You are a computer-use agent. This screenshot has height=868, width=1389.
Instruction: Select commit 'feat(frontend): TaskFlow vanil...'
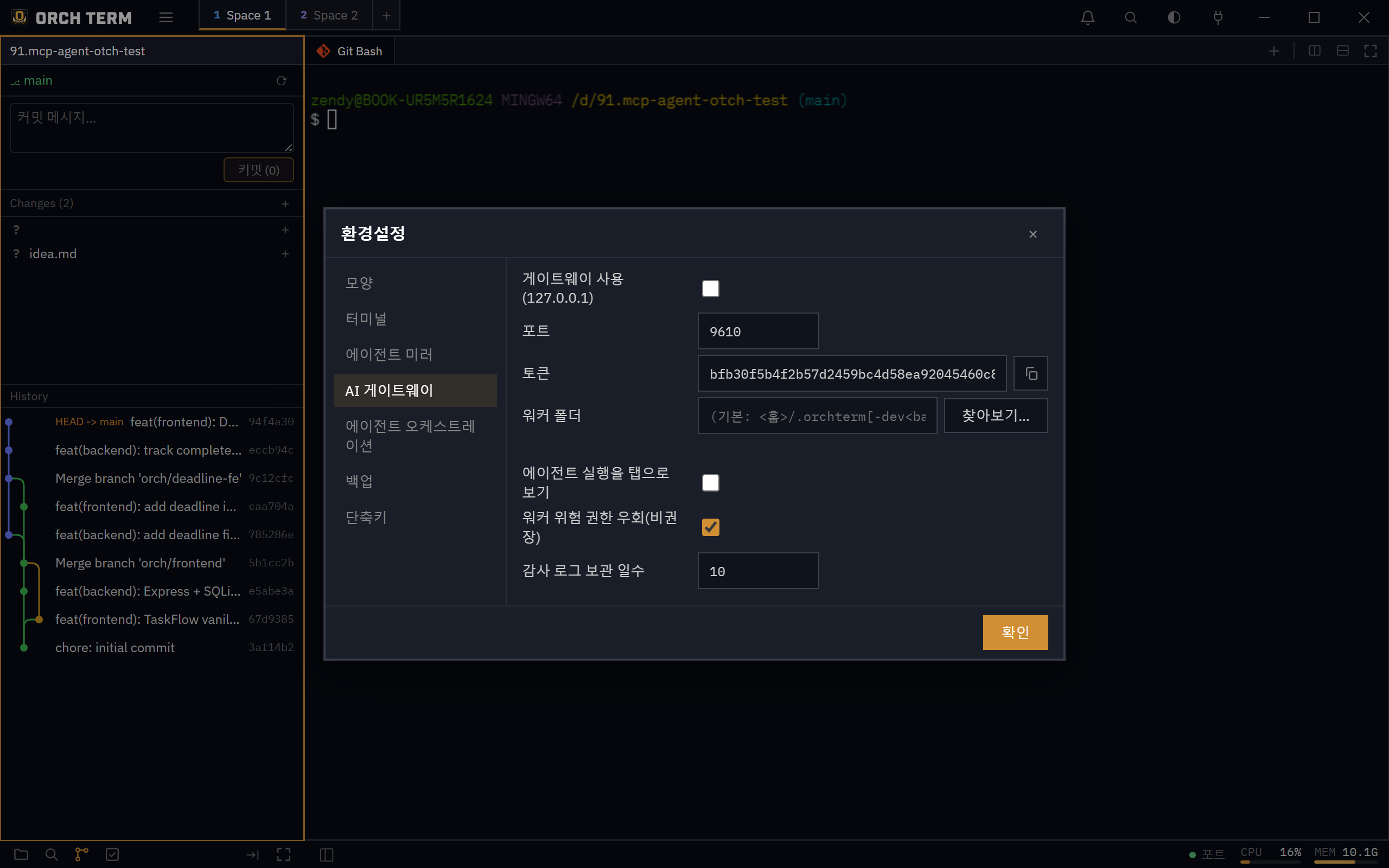(x=151, y=620)
